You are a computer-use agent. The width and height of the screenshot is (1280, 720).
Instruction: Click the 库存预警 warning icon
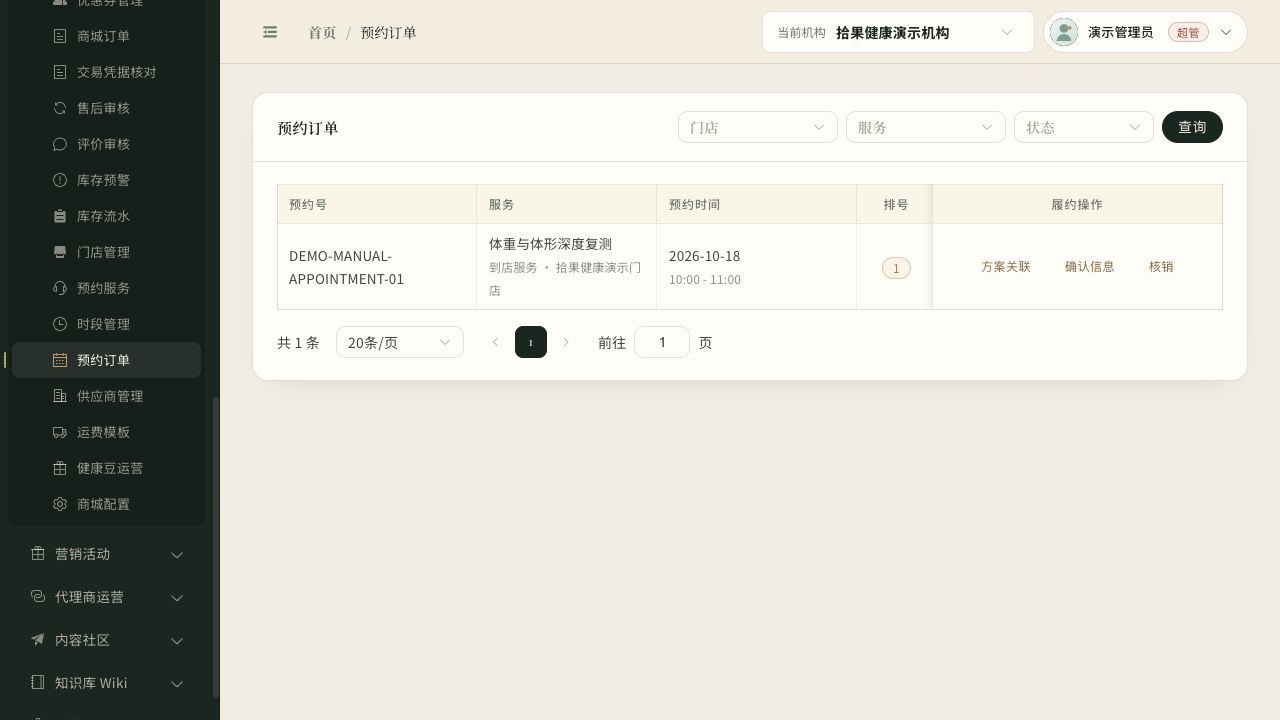click(60, 180)
